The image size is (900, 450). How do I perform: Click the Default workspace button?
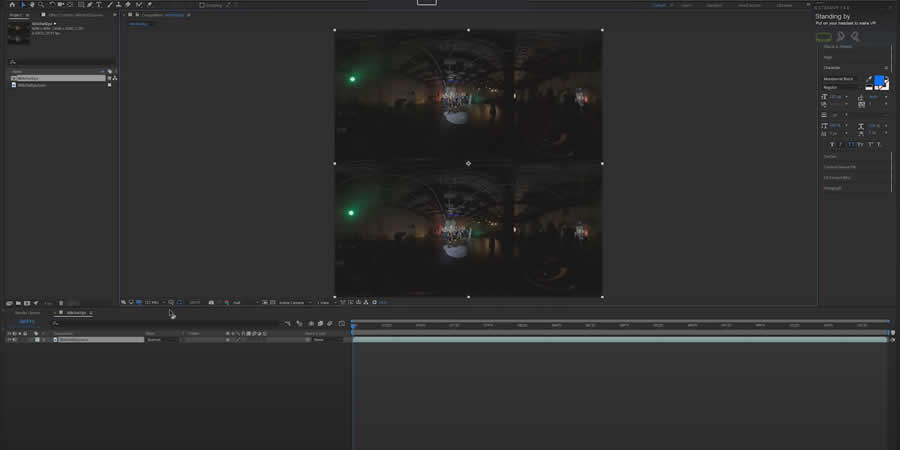(659, 5)
